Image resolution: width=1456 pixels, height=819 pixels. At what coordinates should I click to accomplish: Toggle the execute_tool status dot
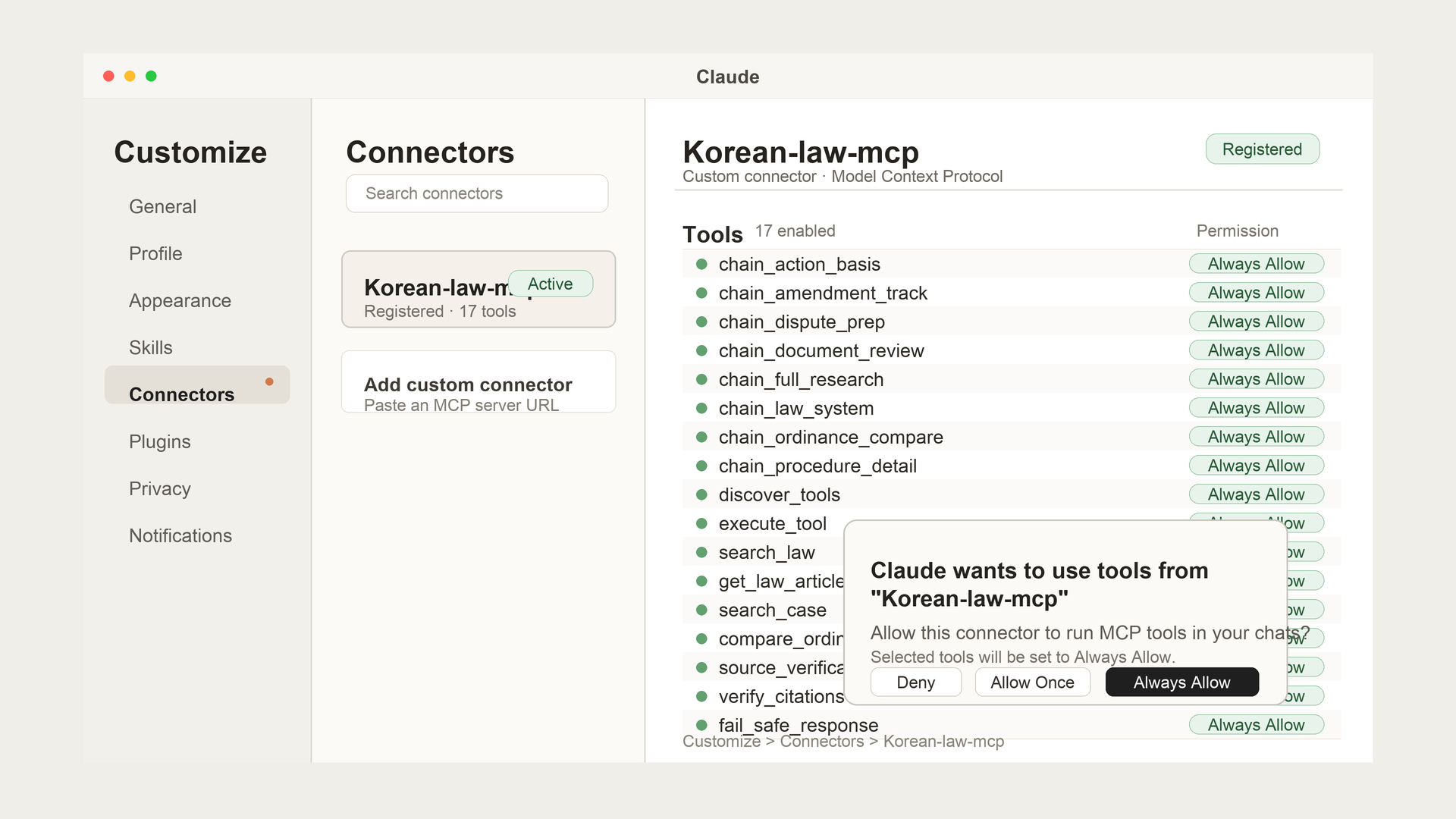point(702,523)
